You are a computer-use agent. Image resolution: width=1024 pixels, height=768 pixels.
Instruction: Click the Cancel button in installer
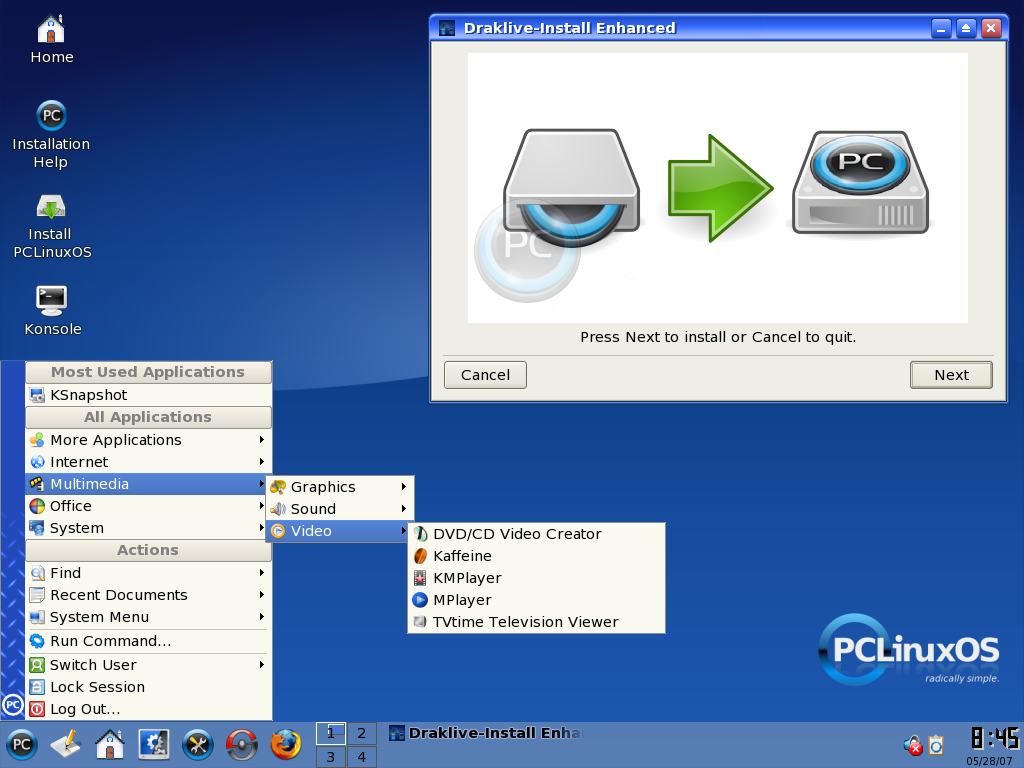tap(485, 375)
